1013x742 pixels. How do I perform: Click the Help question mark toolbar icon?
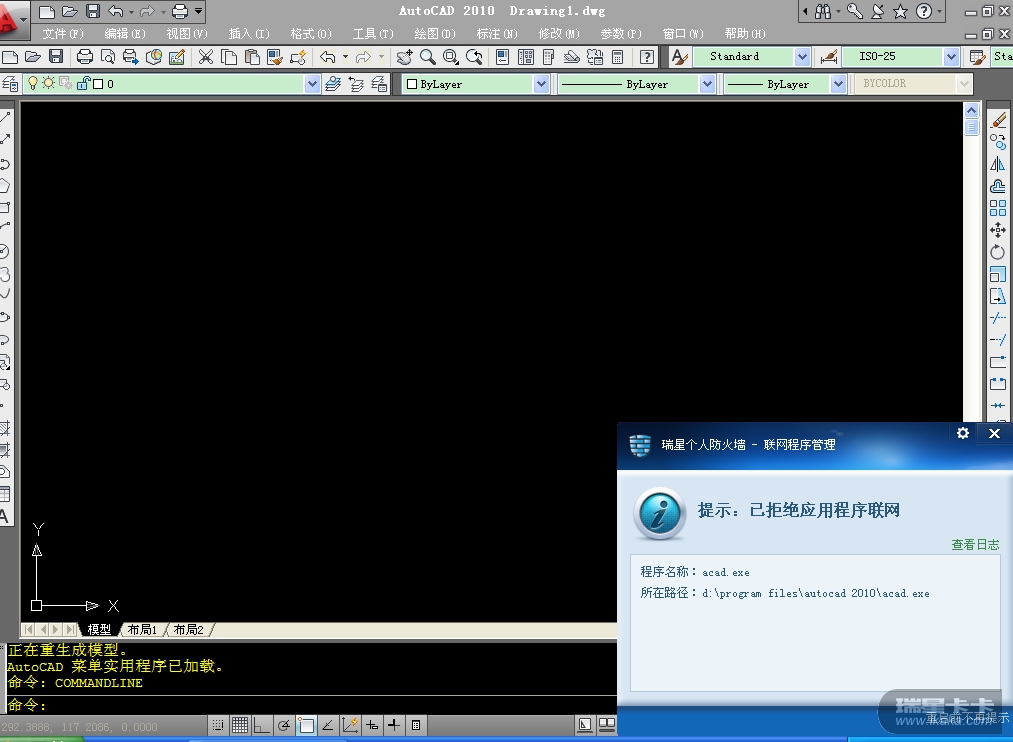(x=646, y=57)
